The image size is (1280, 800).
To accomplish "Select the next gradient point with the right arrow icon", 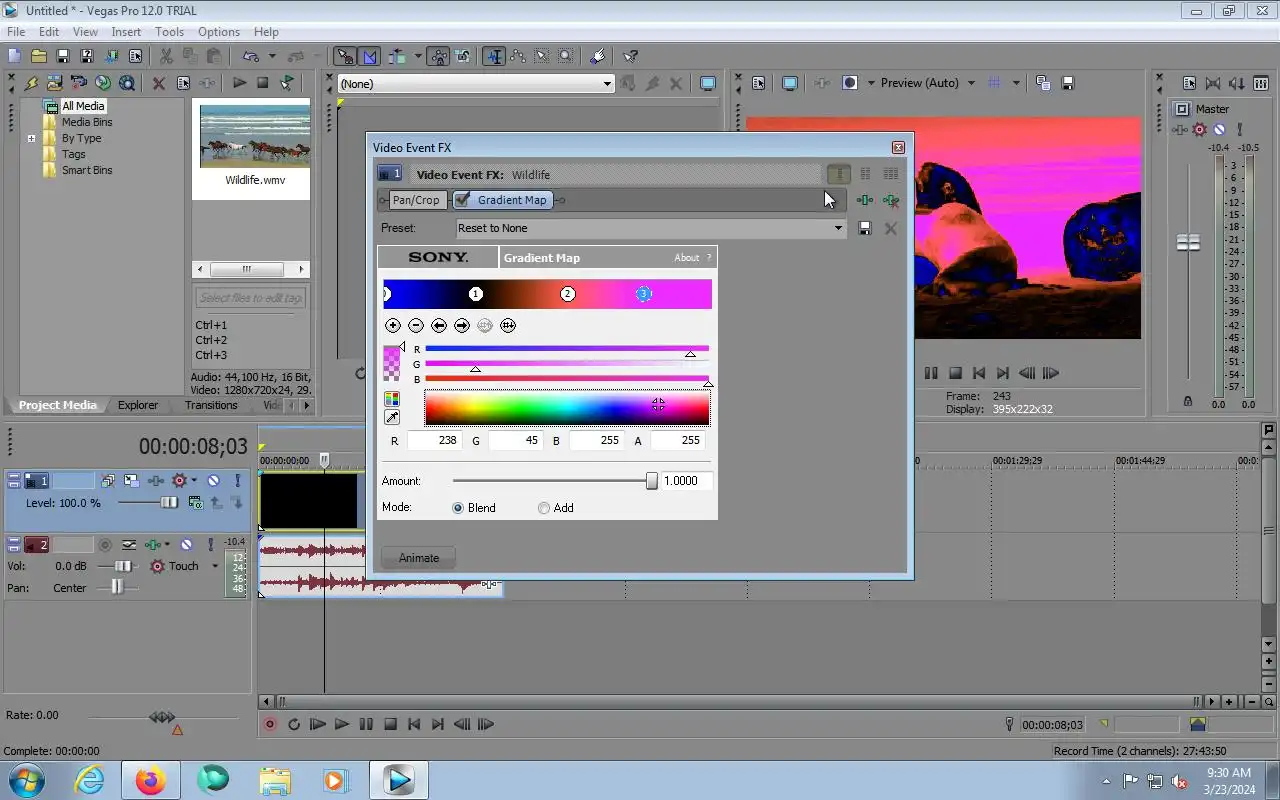I will [462, 325].
